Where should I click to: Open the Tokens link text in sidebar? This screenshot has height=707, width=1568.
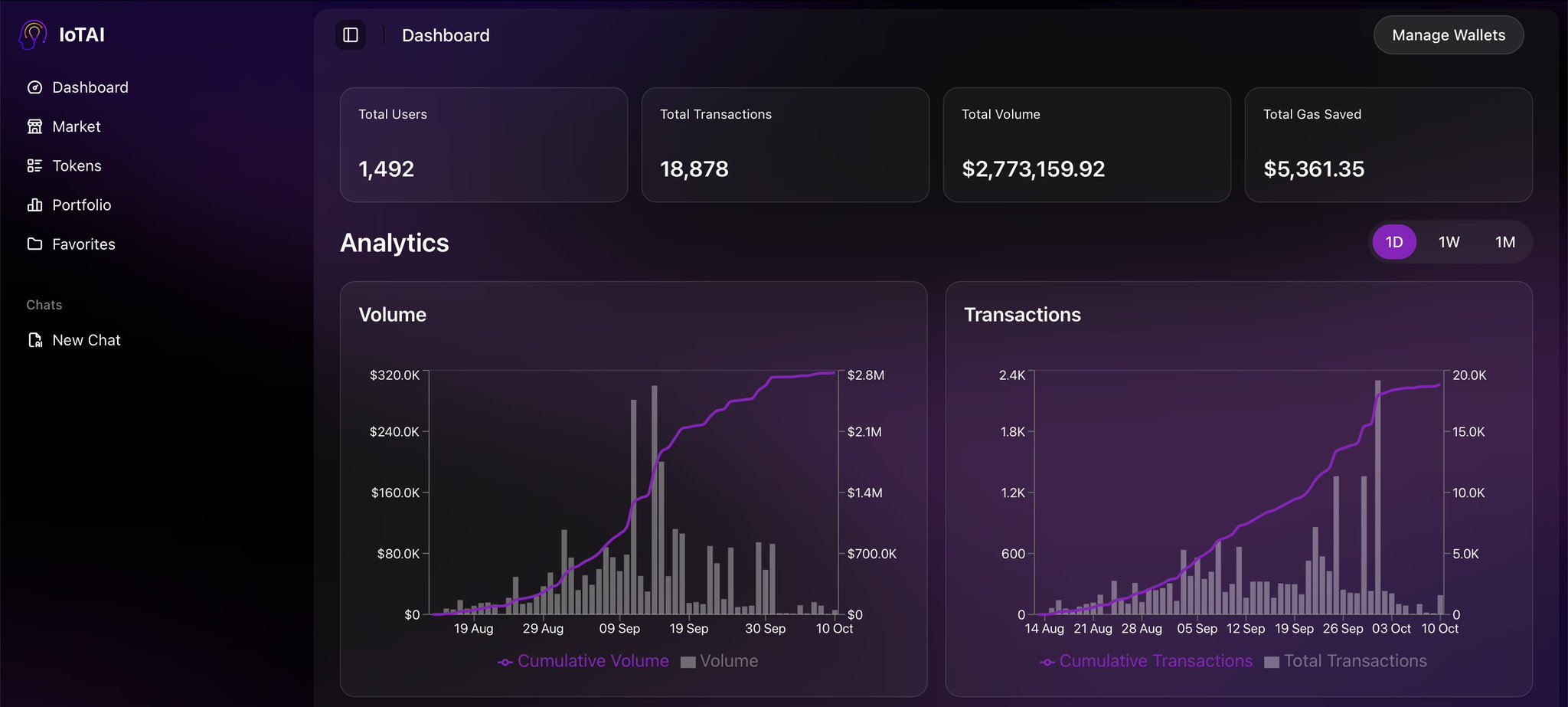pyautogui.click(x=77, y=165)
